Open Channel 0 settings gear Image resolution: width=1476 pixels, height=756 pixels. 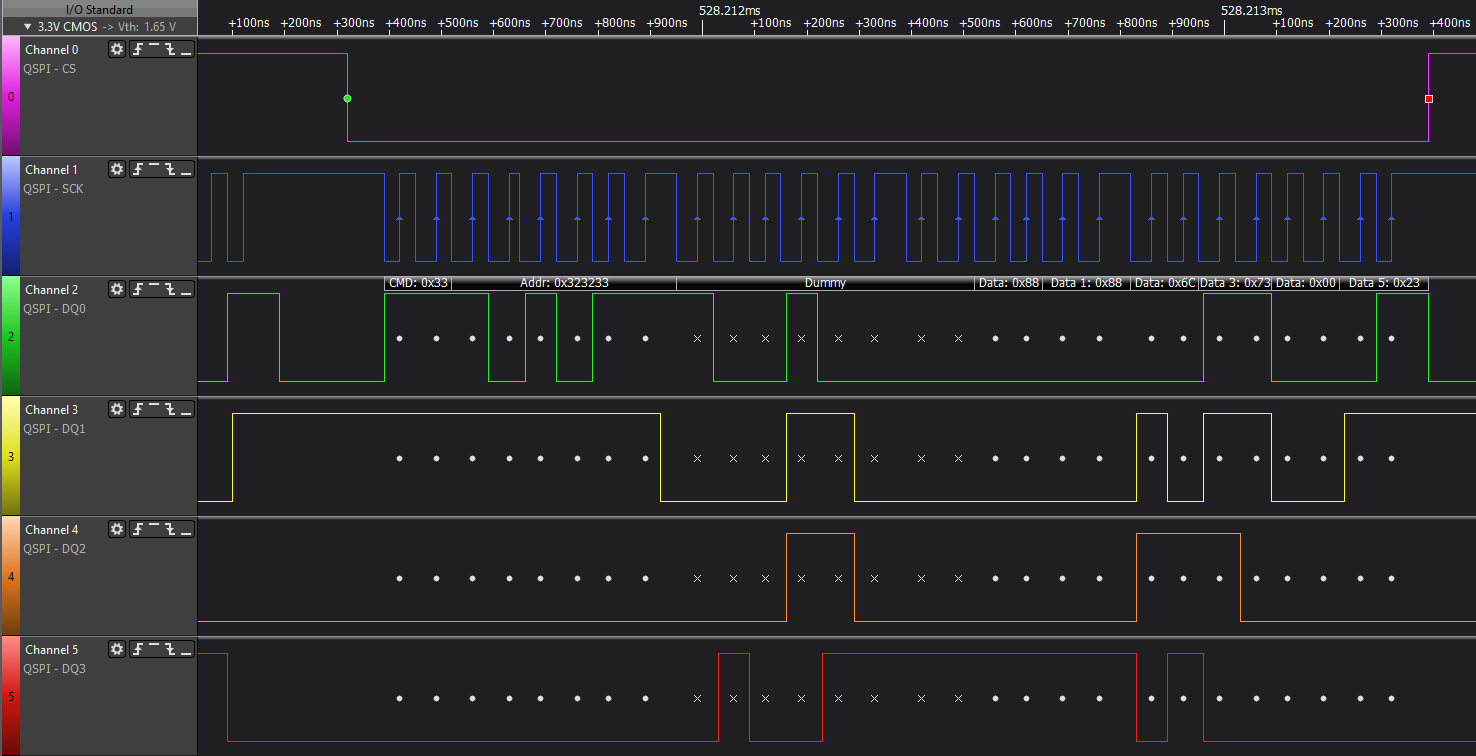click(x=117, y=50)
